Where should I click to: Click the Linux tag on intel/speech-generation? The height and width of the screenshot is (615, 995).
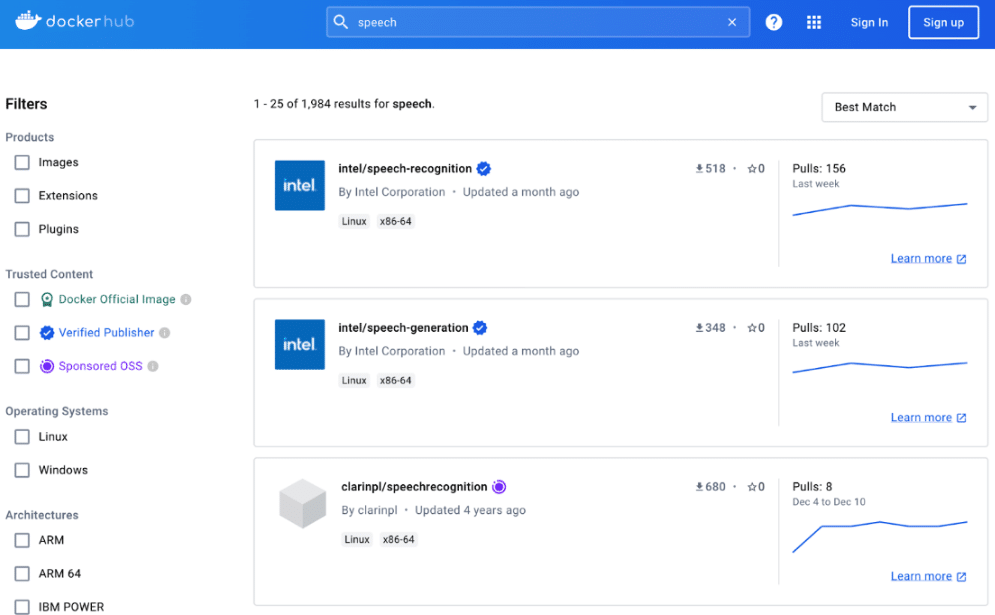[354, 381]
